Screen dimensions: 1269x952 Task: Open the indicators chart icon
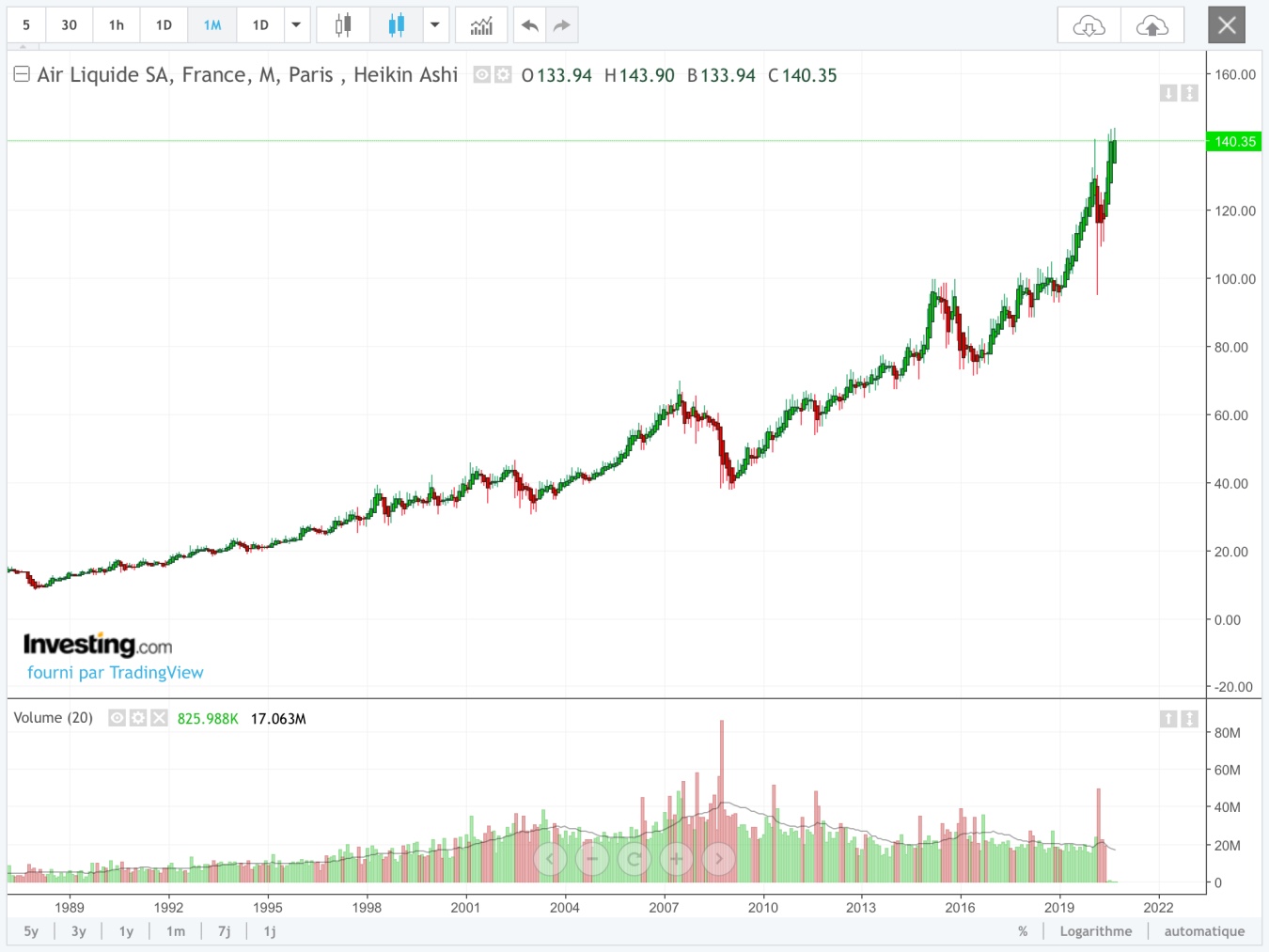481,25
